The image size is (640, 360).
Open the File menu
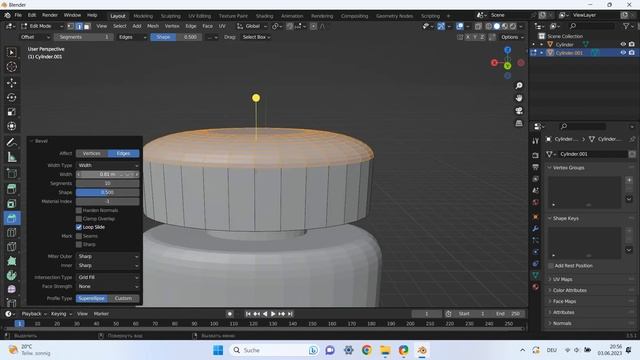(18, 15)
